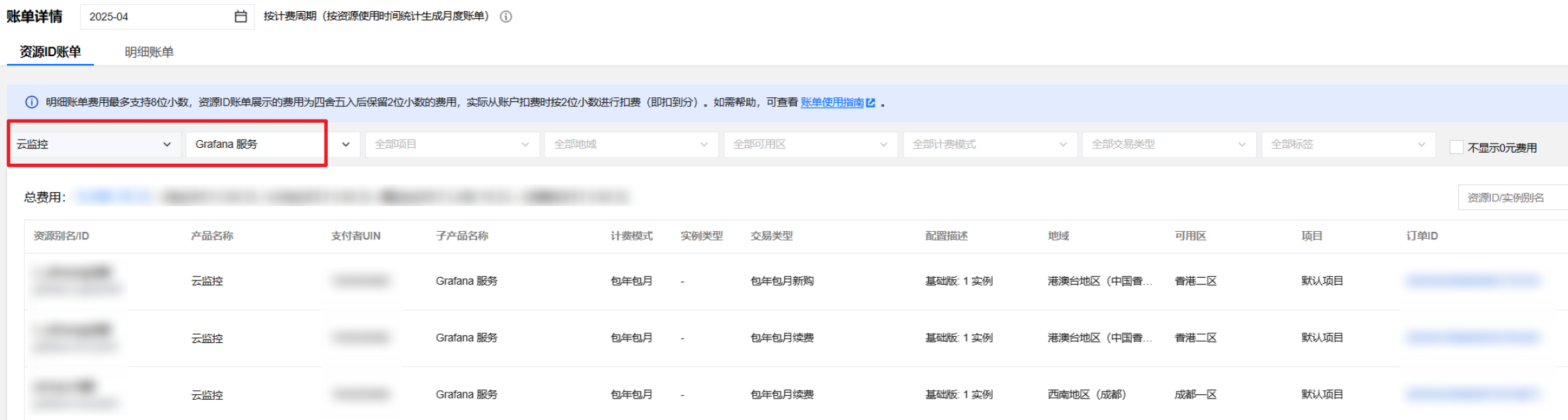The width and height of the screenshot is (1568, 420).
Task: Click the 2025-04 month input field
Action: 167,17
